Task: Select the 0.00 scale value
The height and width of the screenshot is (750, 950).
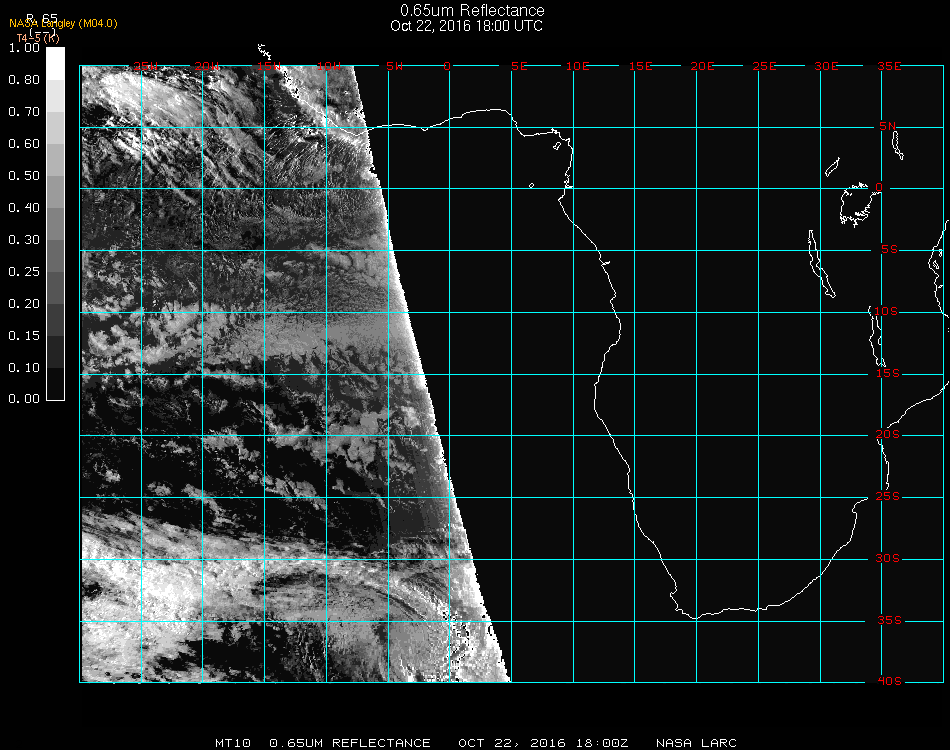Action: tap(24, 399)
